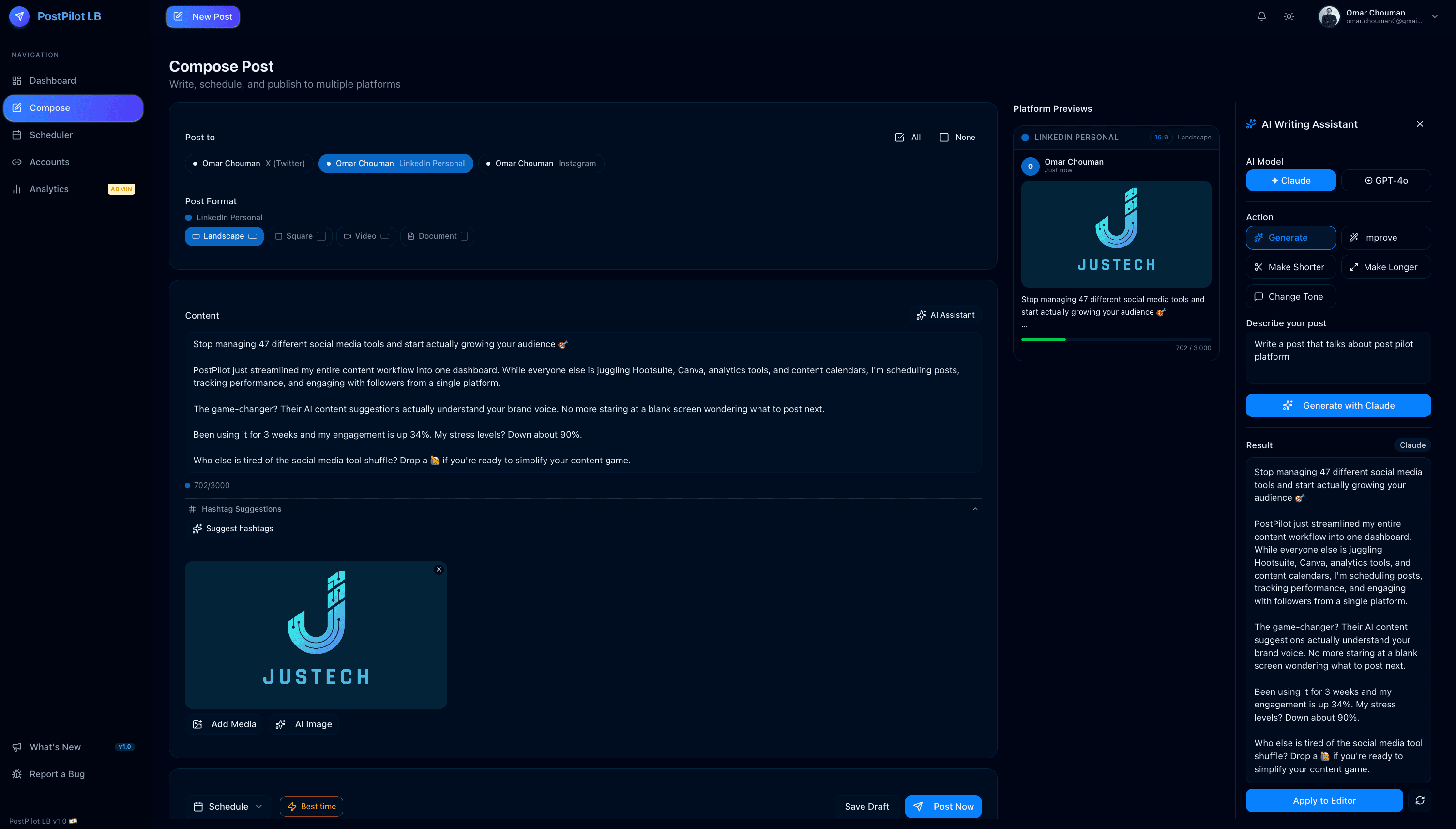Choose Video post format

(366, 236)
